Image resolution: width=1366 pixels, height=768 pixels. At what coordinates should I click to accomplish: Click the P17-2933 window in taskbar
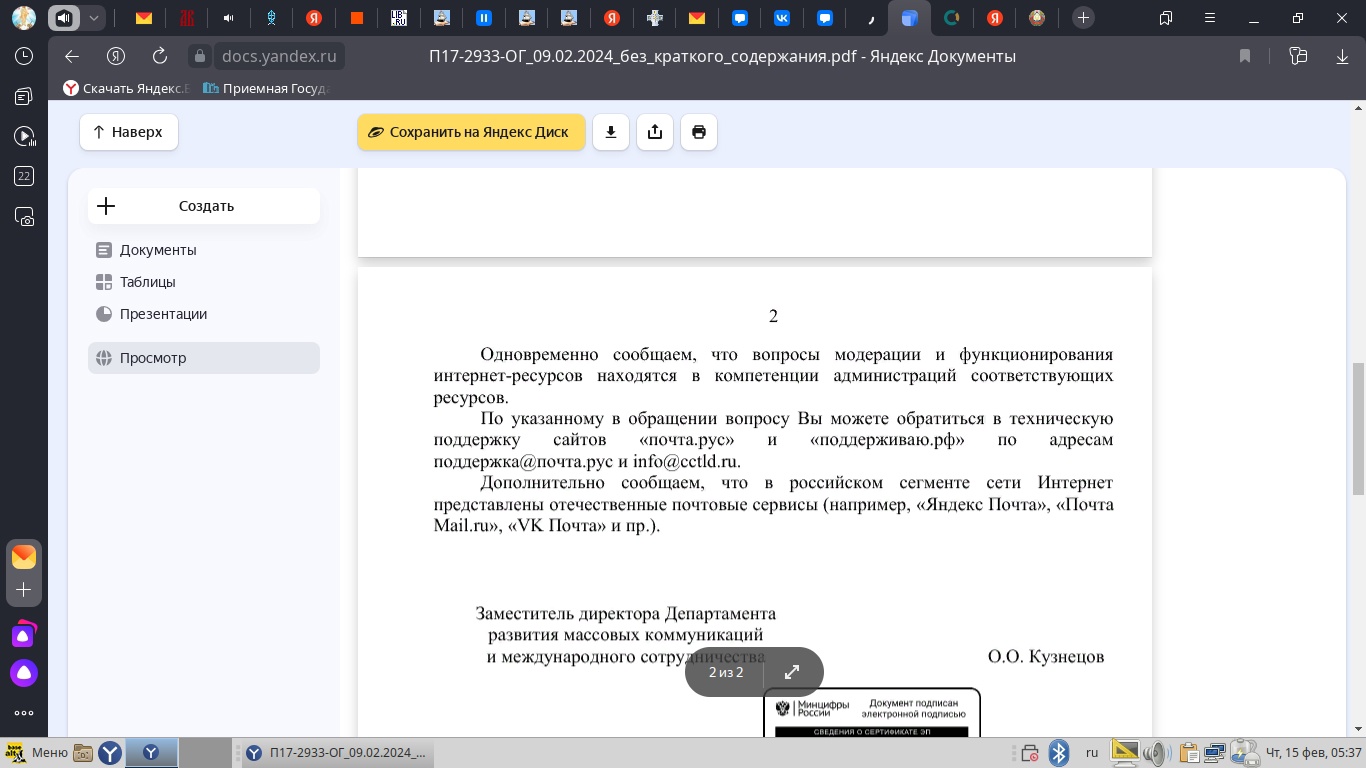[336, 753]
